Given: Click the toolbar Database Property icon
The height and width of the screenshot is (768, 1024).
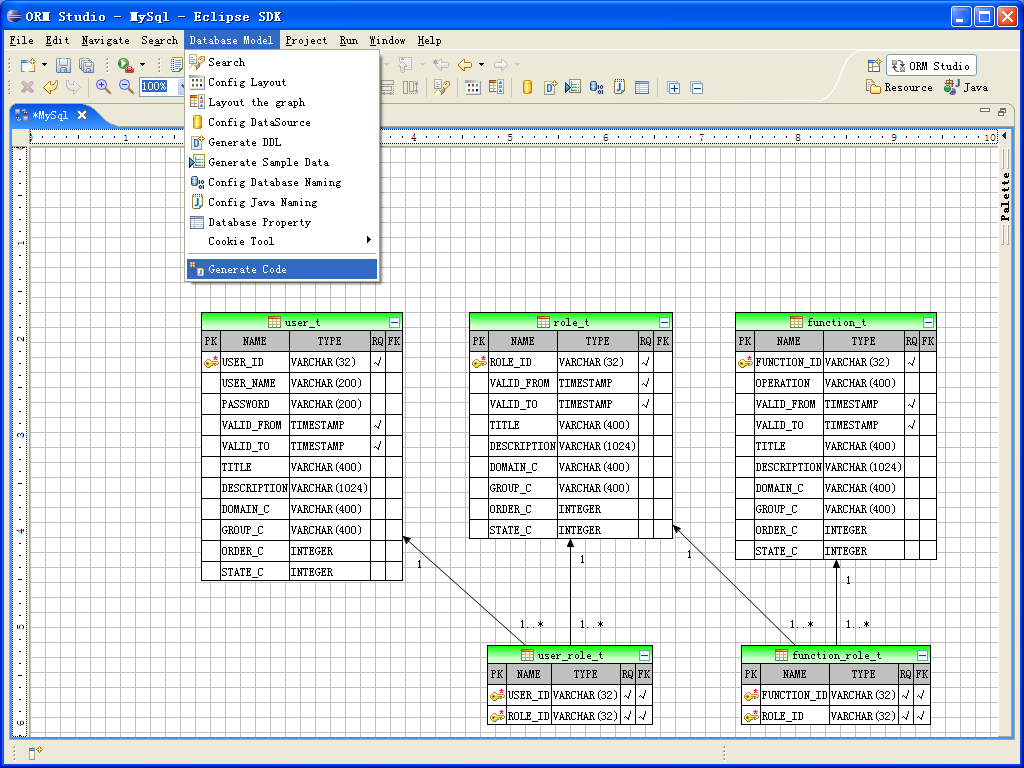Looking at the screenshot, I should coord(642,87).
